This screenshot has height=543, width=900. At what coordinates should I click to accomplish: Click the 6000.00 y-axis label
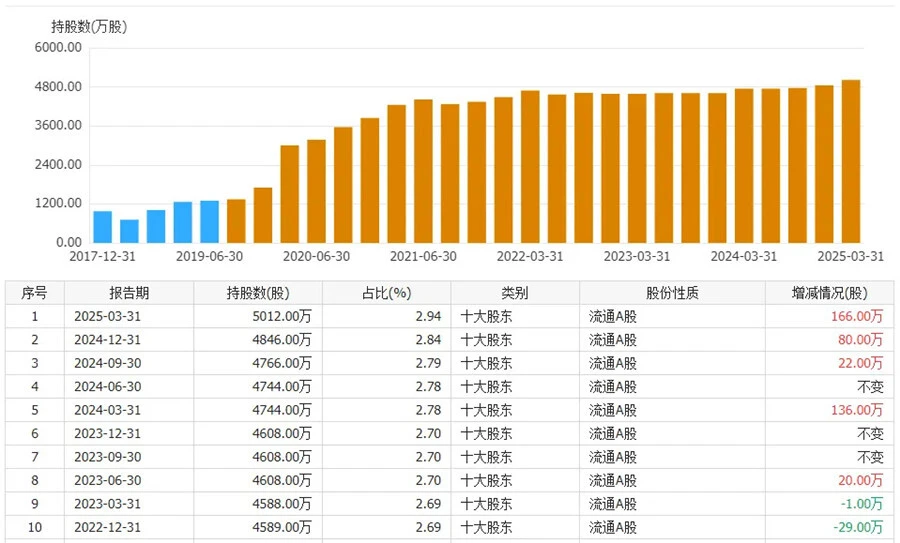58,48
